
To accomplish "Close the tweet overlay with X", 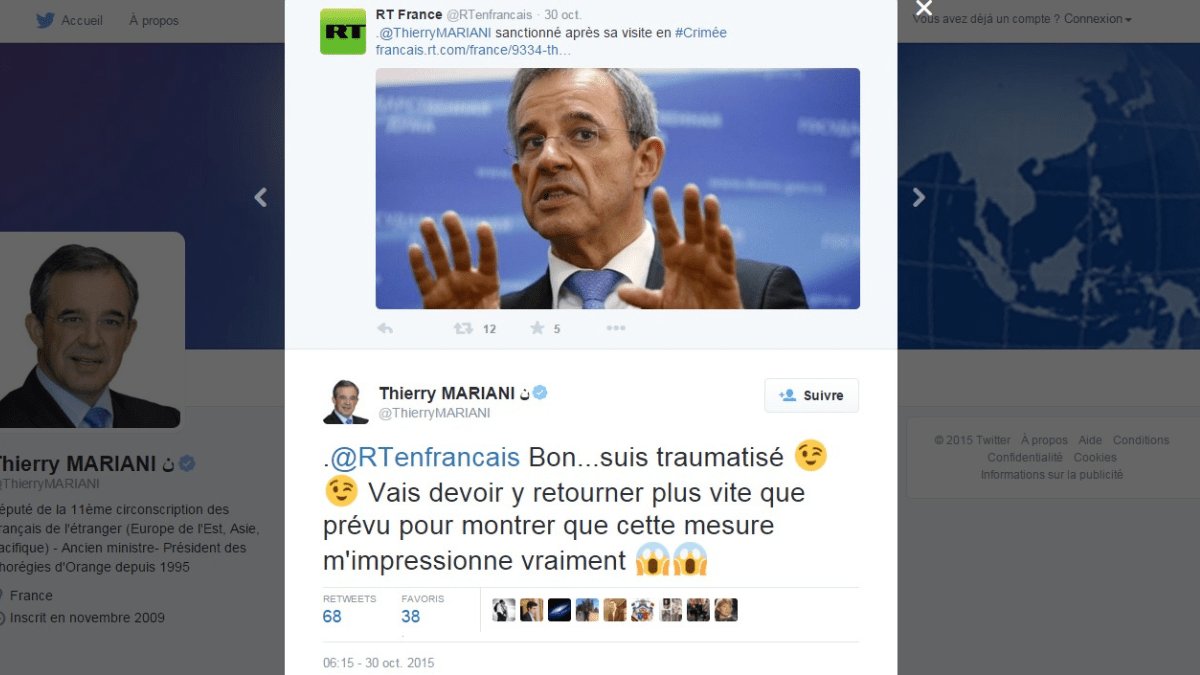I will point(924,9).
